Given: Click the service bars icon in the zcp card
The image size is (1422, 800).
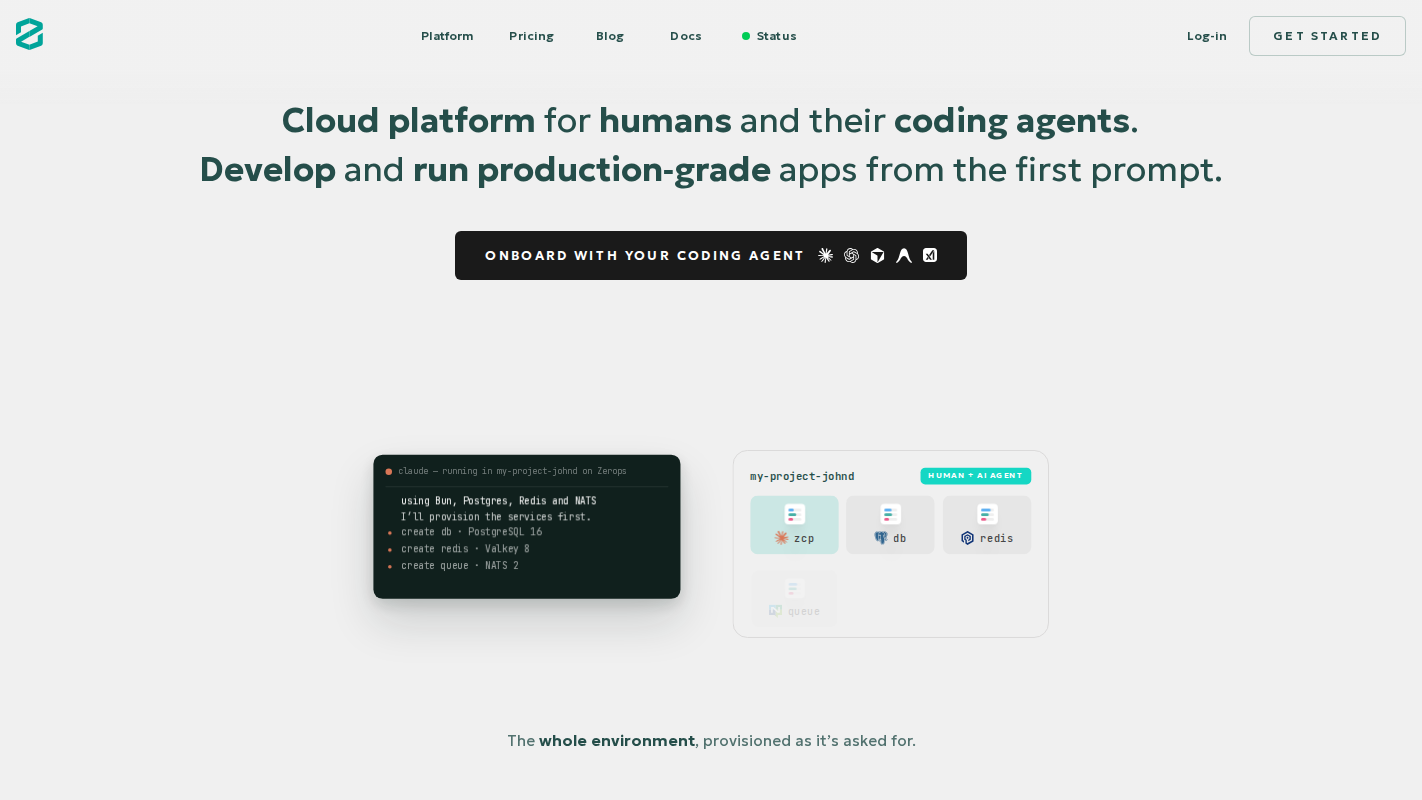Looking at the screenshot, I should click(x=795, y=514).
